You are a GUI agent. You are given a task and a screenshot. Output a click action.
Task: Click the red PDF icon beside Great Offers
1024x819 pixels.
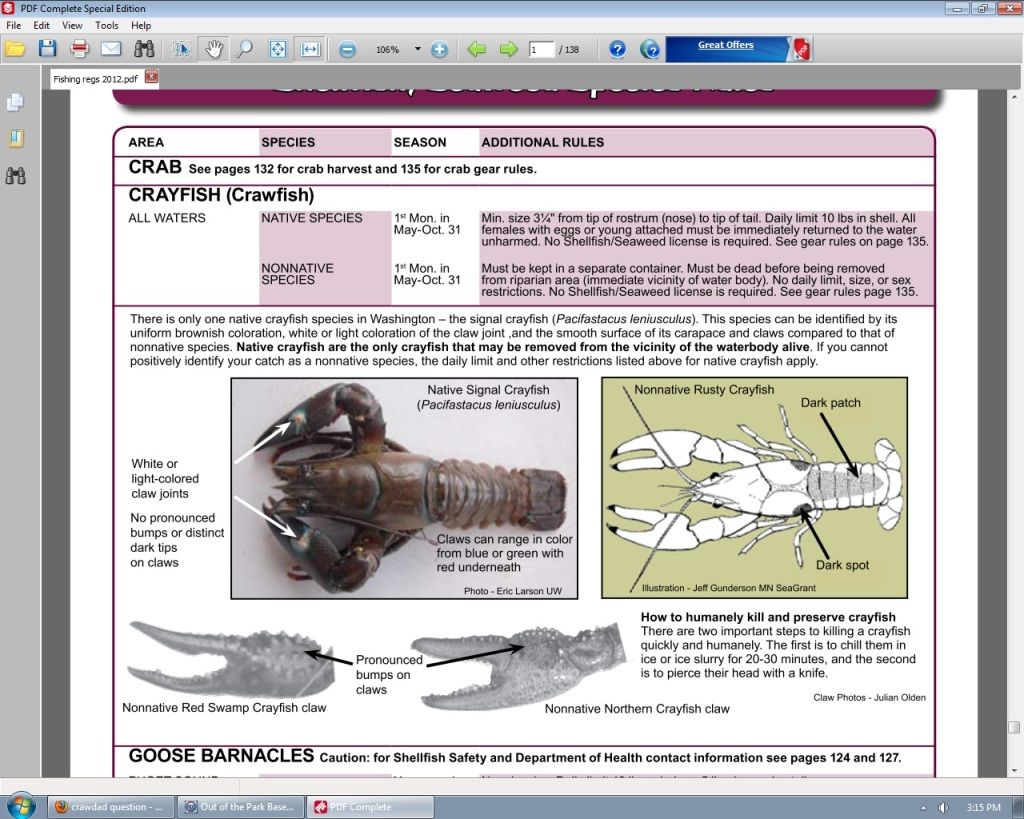point(801,49)
